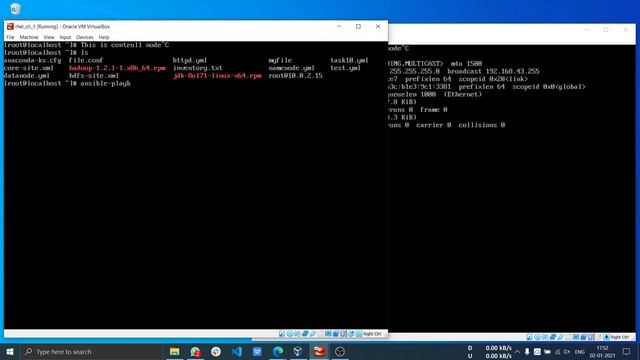Click the Type here to search box
The image size is (640, 360).
(x=91, y=351)
